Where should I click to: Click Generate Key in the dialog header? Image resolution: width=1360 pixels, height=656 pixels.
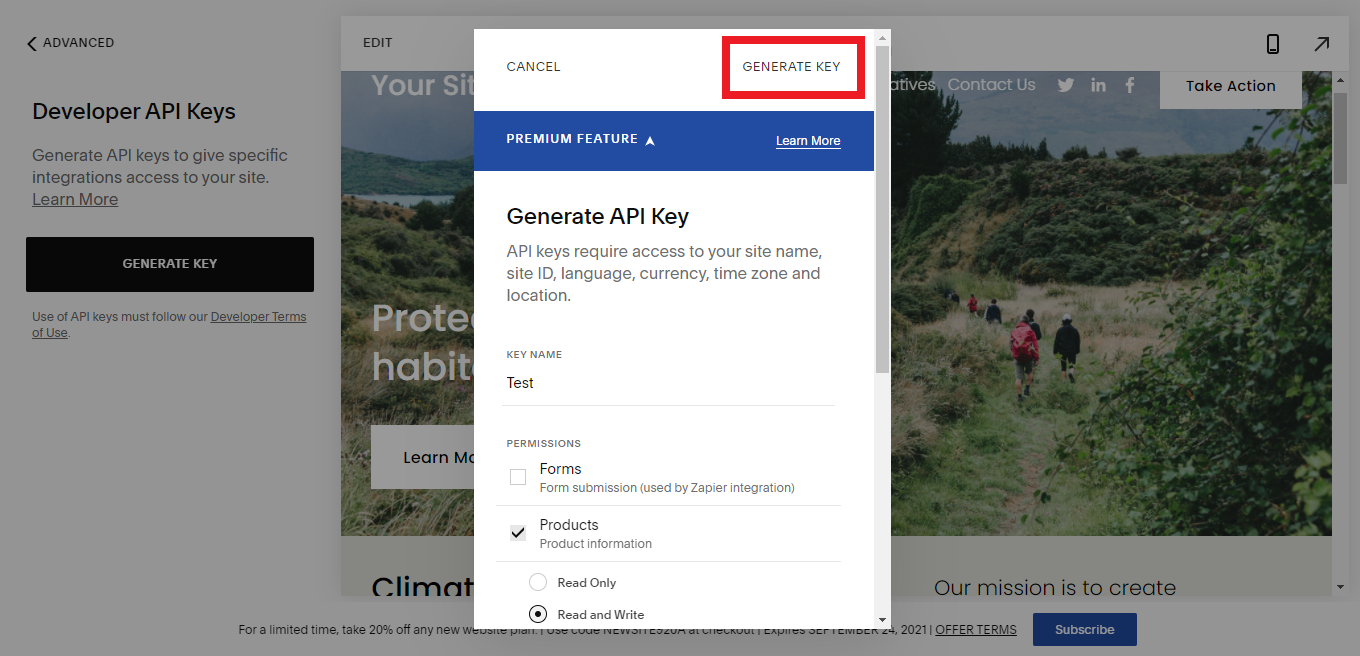(791, 67)
